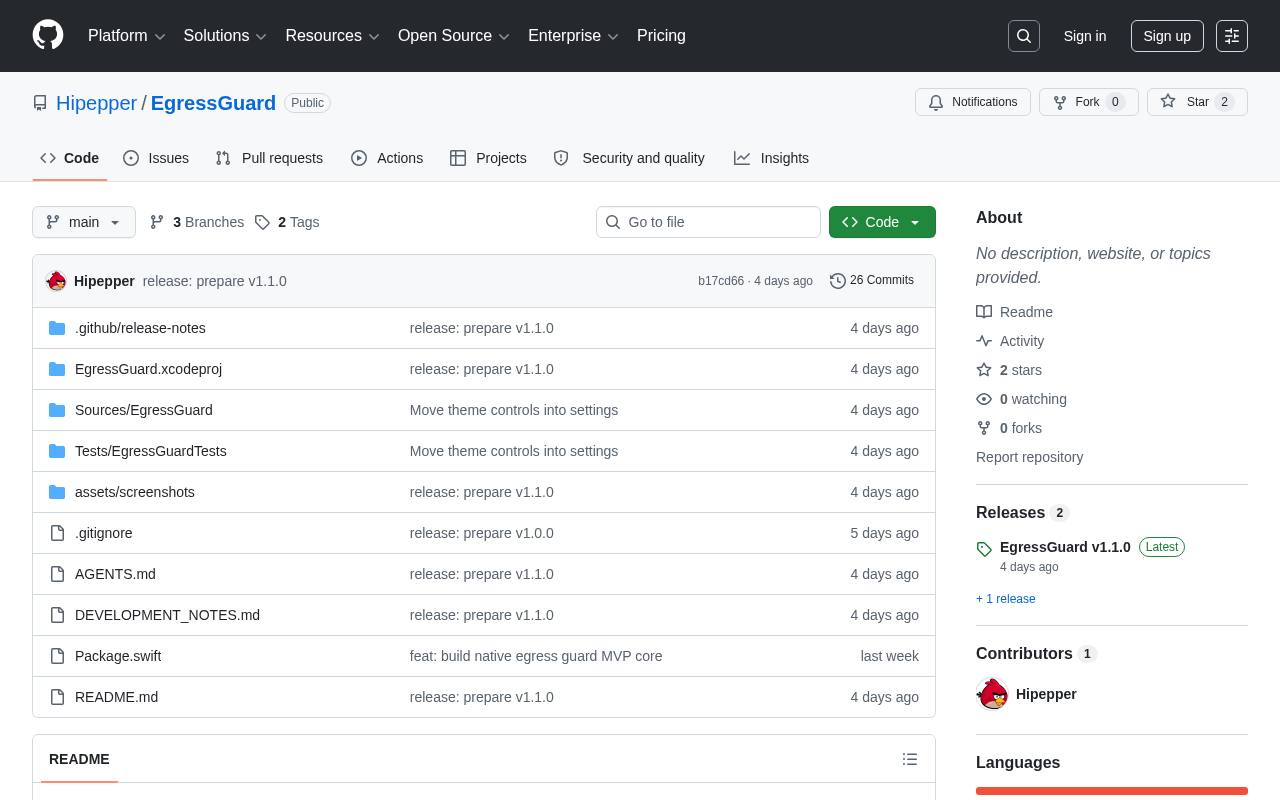Open the GitHub homepage logo
The width and height of the screenshot is (1280, 800).
coord(48,36)
